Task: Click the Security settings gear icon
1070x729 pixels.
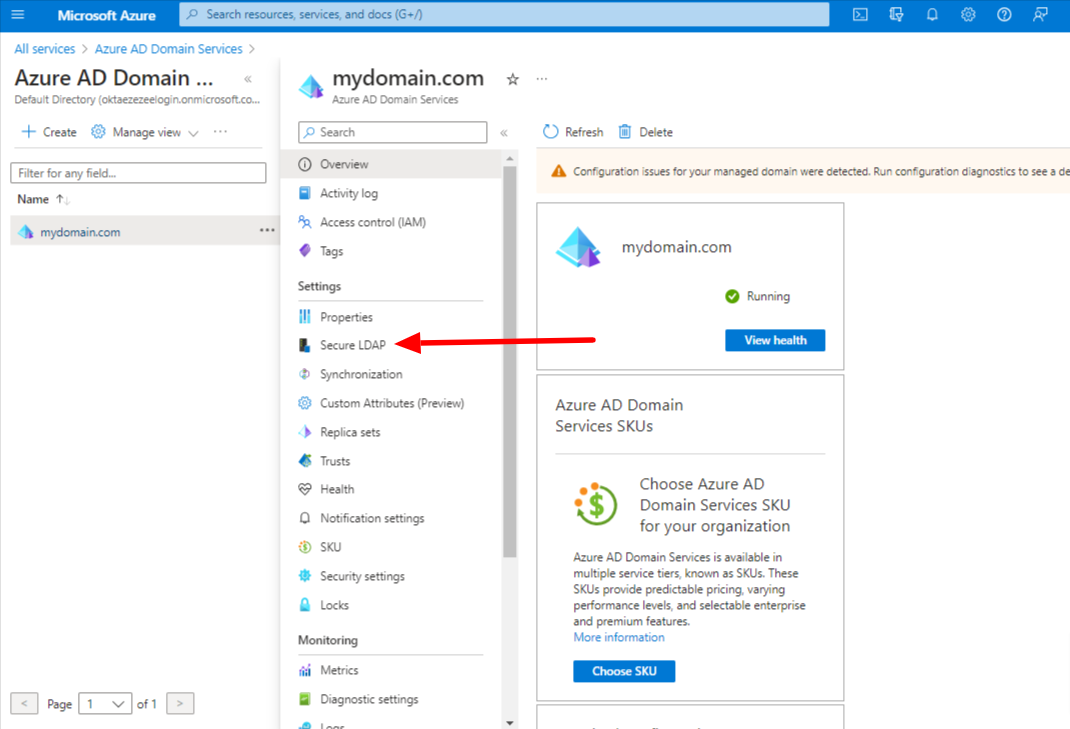Action: click(x=305, y=576)
